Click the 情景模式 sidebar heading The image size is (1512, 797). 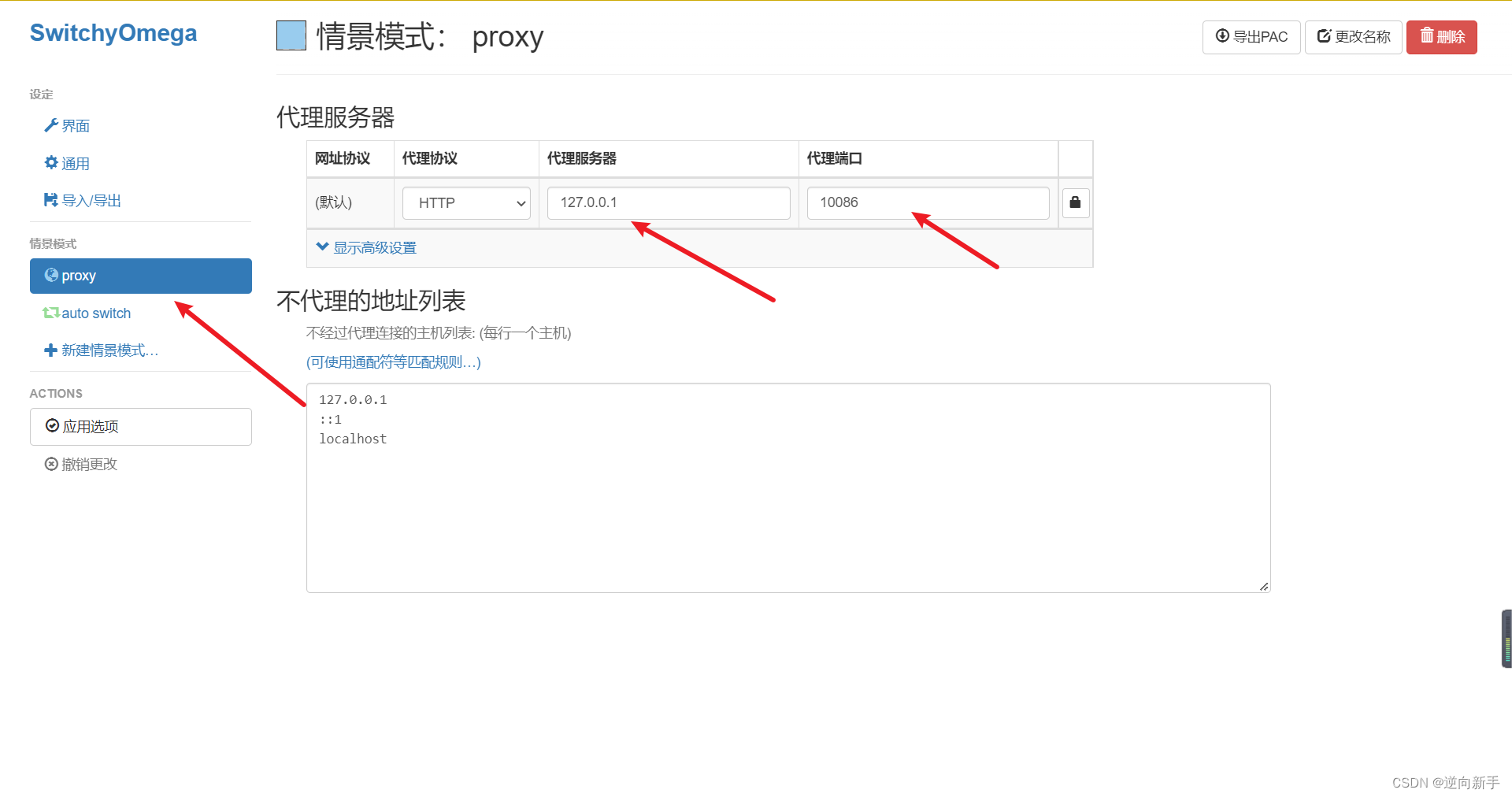click(x=54, y=244)
